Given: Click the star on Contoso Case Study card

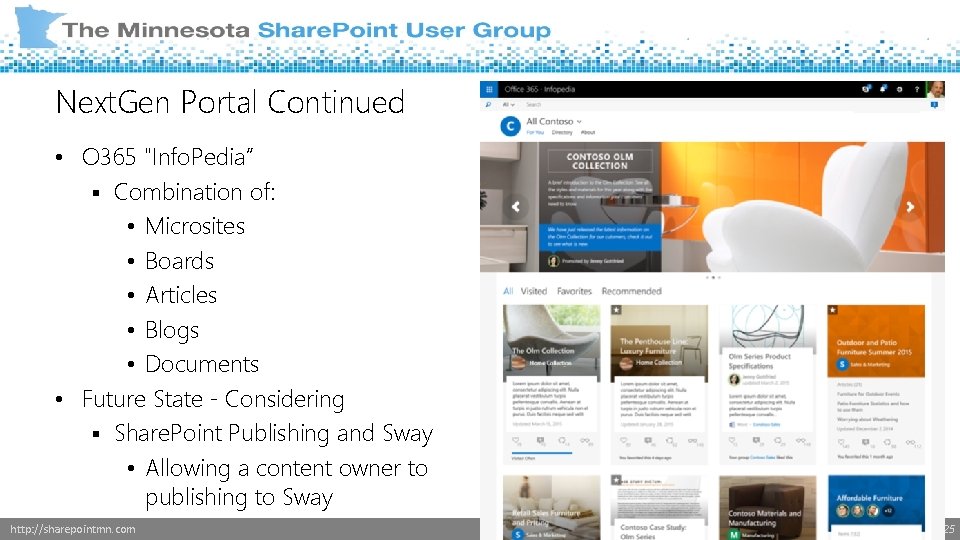Looking at the screenshot, I should pyautogui.click(x=617, y=481).
